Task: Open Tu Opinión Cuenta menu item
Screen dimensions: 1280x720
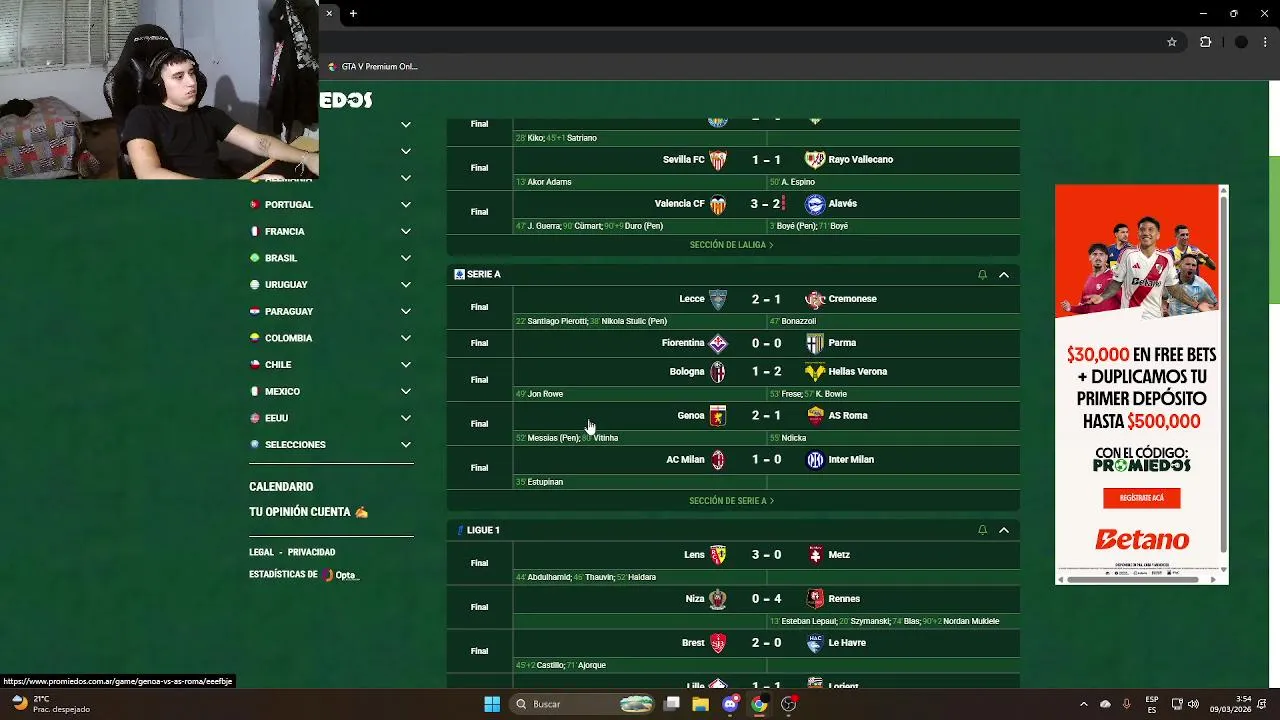Action: coord(308,512)
